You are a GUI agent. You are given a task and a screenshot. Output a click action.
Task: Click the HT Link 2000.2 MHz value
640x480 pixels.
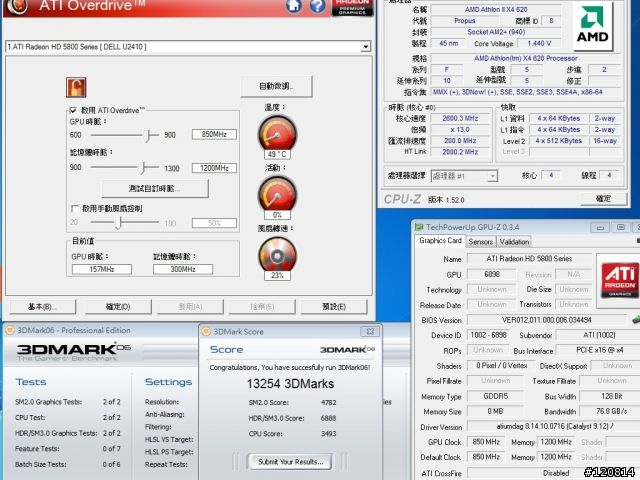pos(460,152)
